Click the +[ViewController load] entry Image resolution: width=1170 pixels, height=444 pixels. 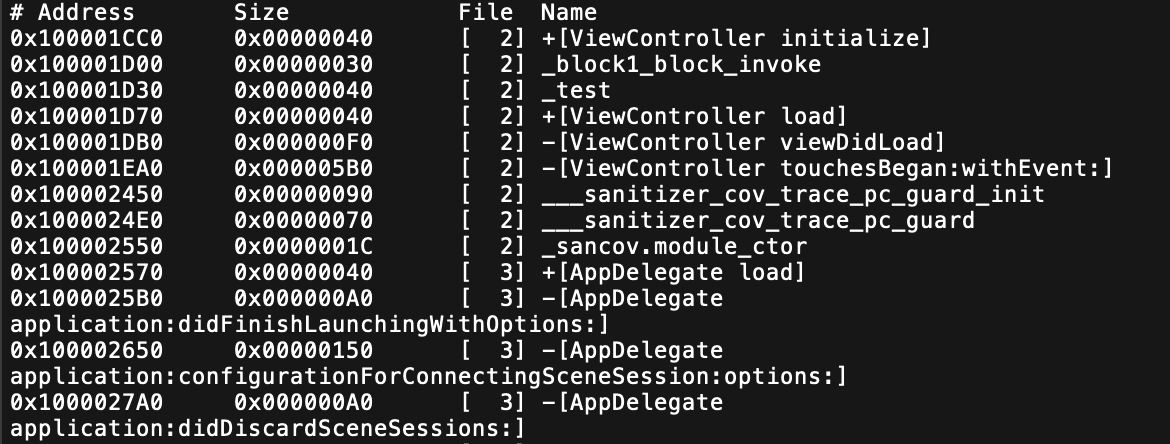pos(695,116)
